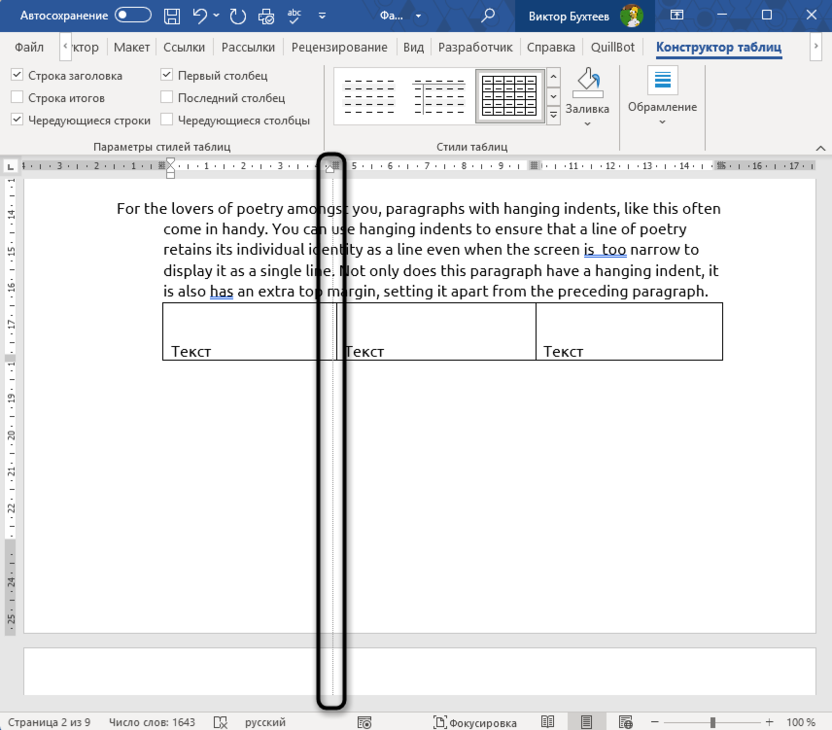Check the Последний столбец option

click(167, 97)
